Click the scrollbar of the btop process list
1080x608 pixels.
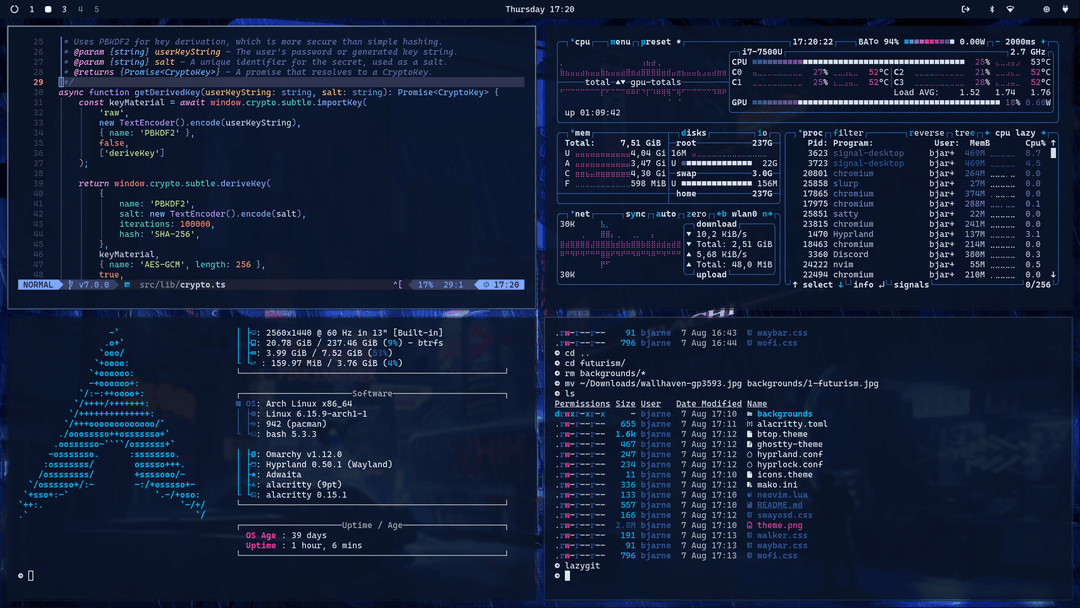[x=1052, y=155]
